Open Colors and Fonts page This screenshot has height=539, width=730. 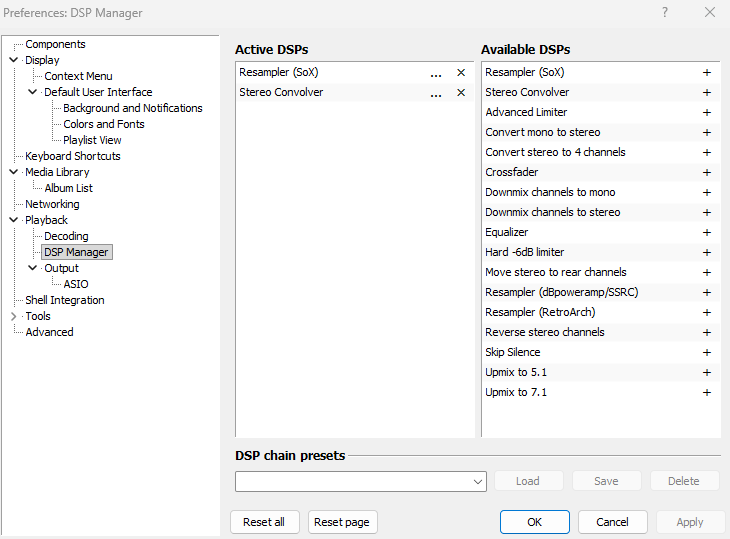pos(104,124)
